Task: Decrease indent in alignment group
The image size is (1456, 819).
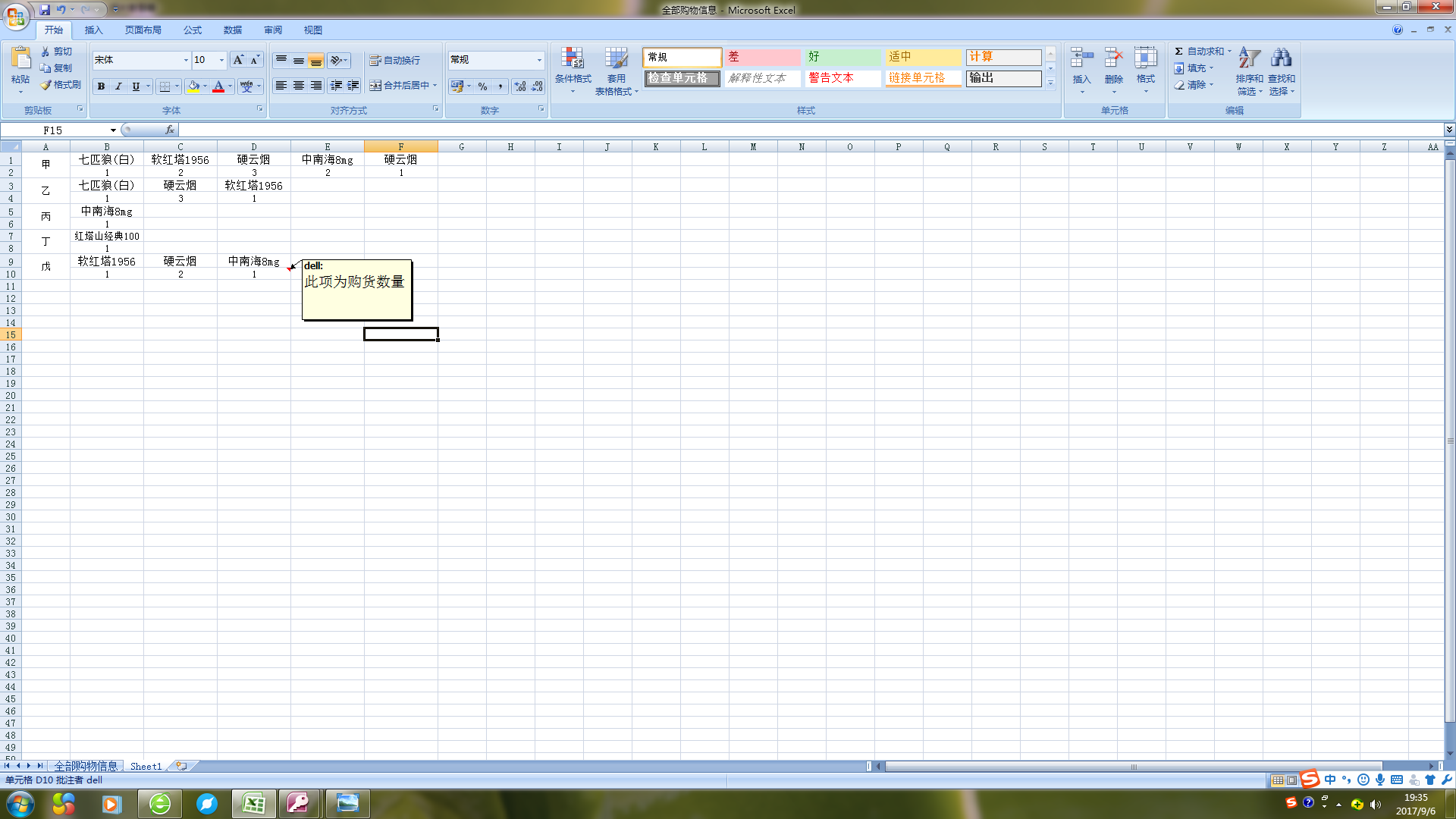Action: tap(336, 86)
